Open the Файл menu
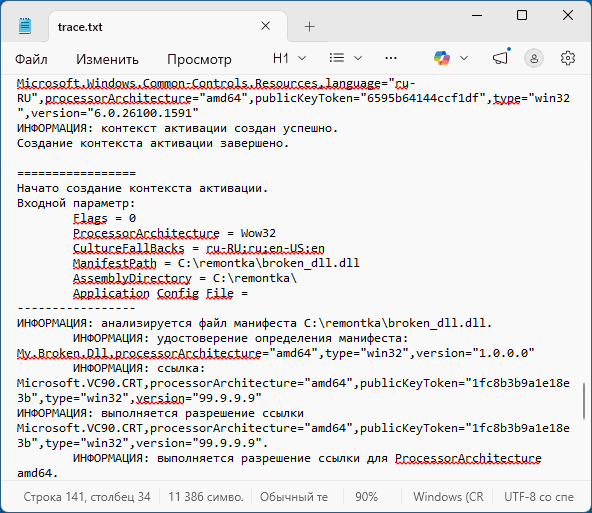The height and width of the screenshot is (513, 592). click(31, 59)
